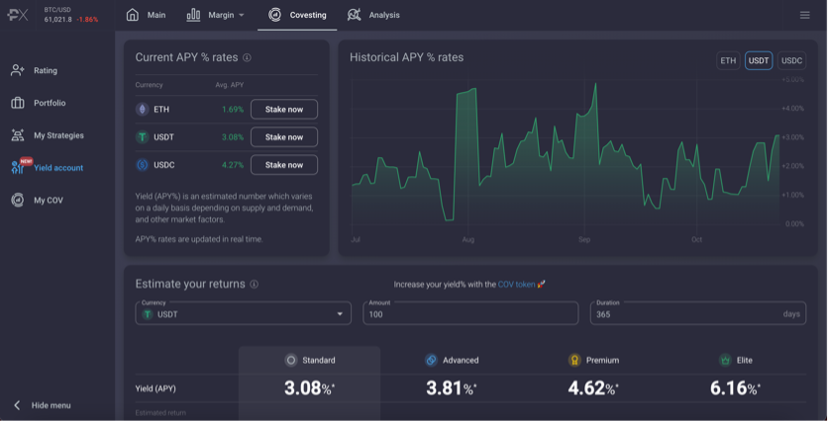Select the Standard yield tier column
Screen dimensions: 831x424
(x=311, y=384)
